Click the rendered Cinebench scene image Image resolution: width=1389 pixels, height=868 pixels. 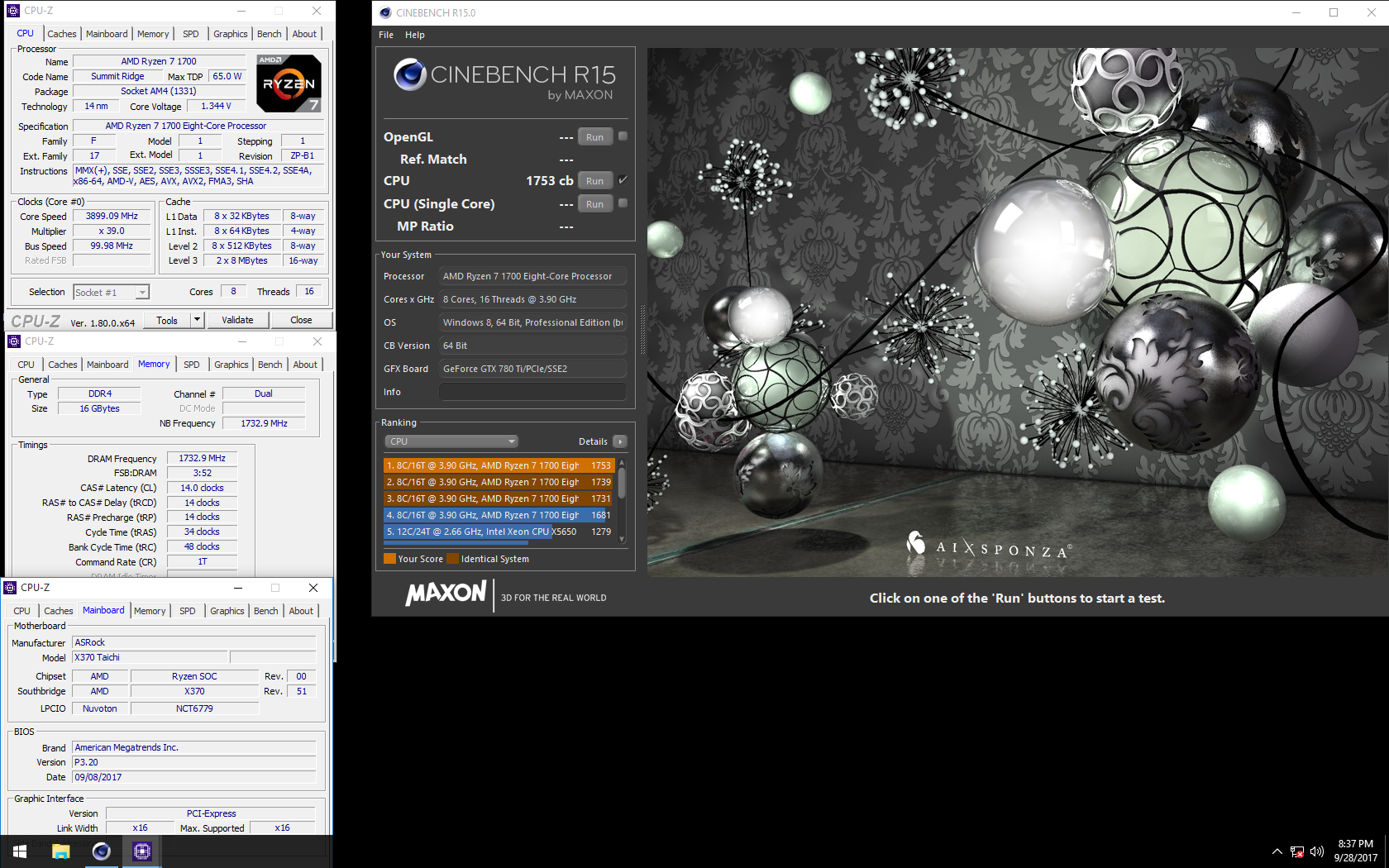pyautogui.click(x=1017, y=312)
